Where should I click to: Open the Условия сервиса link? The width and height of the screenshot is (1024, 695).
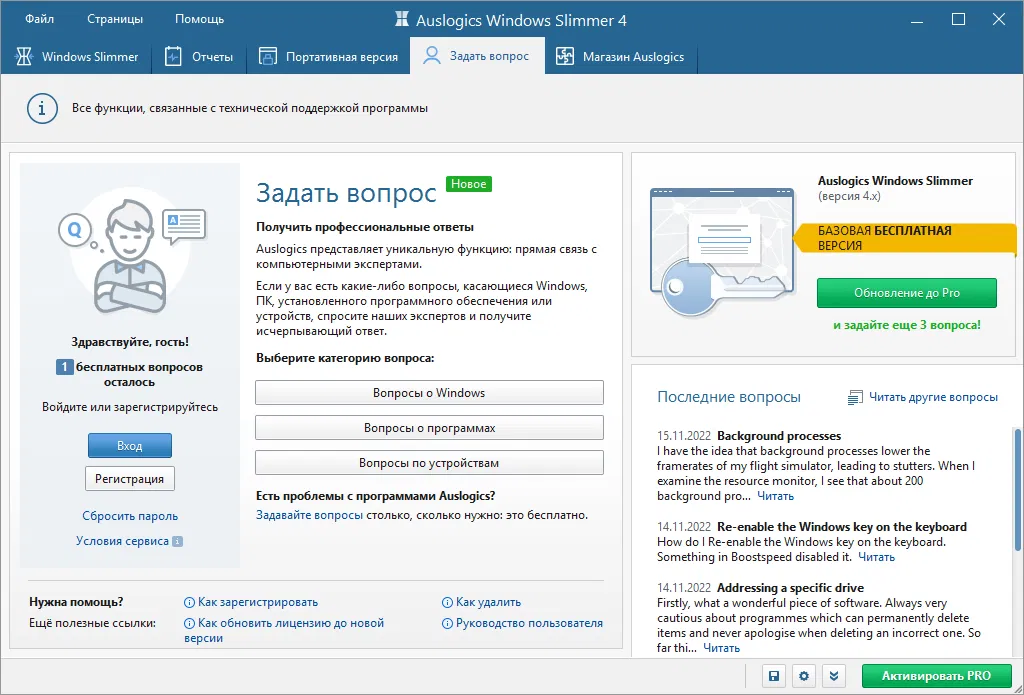(122, 541)
